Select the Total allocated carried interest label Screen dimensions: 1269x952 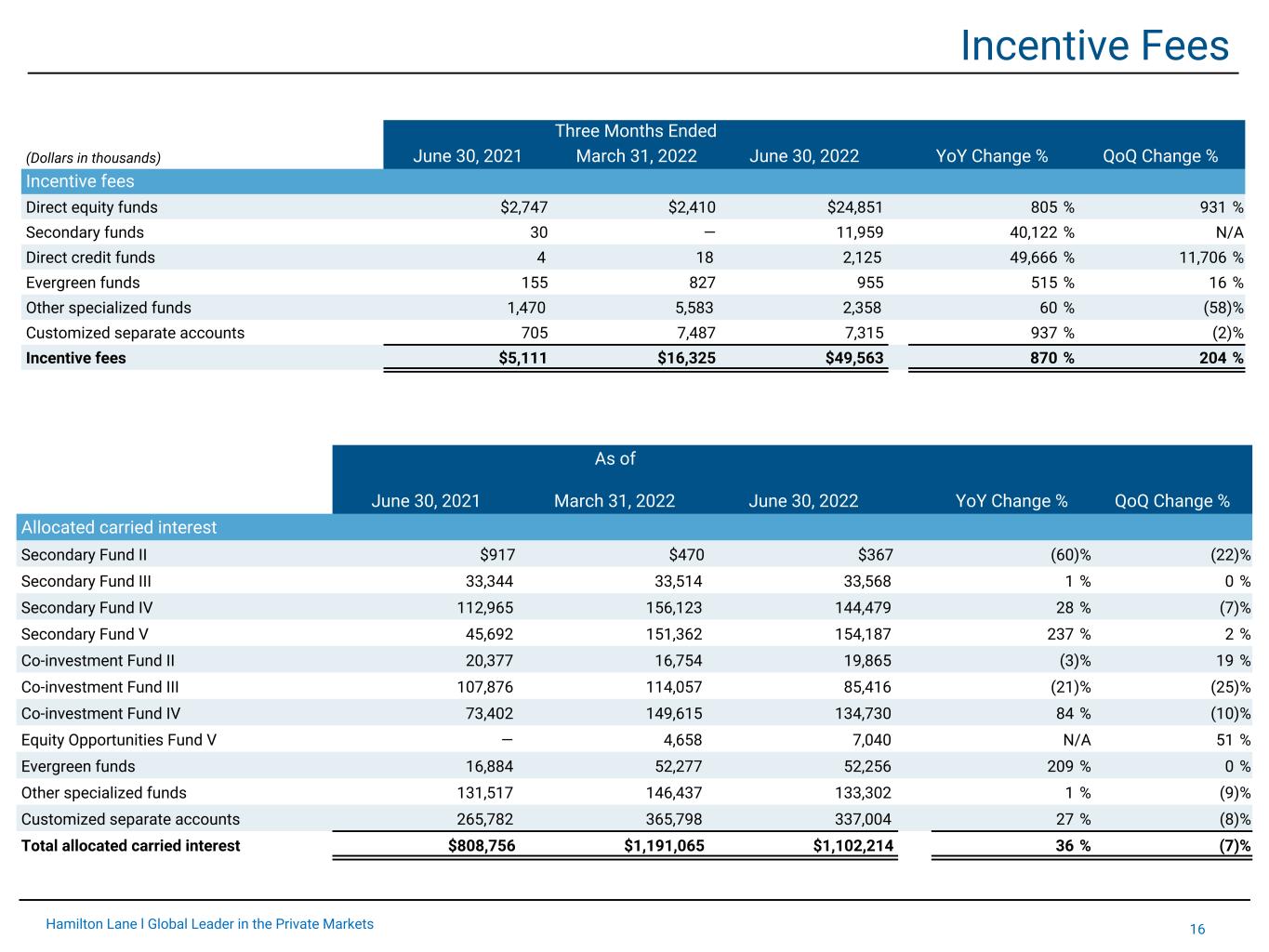click(x=130, y=846)
